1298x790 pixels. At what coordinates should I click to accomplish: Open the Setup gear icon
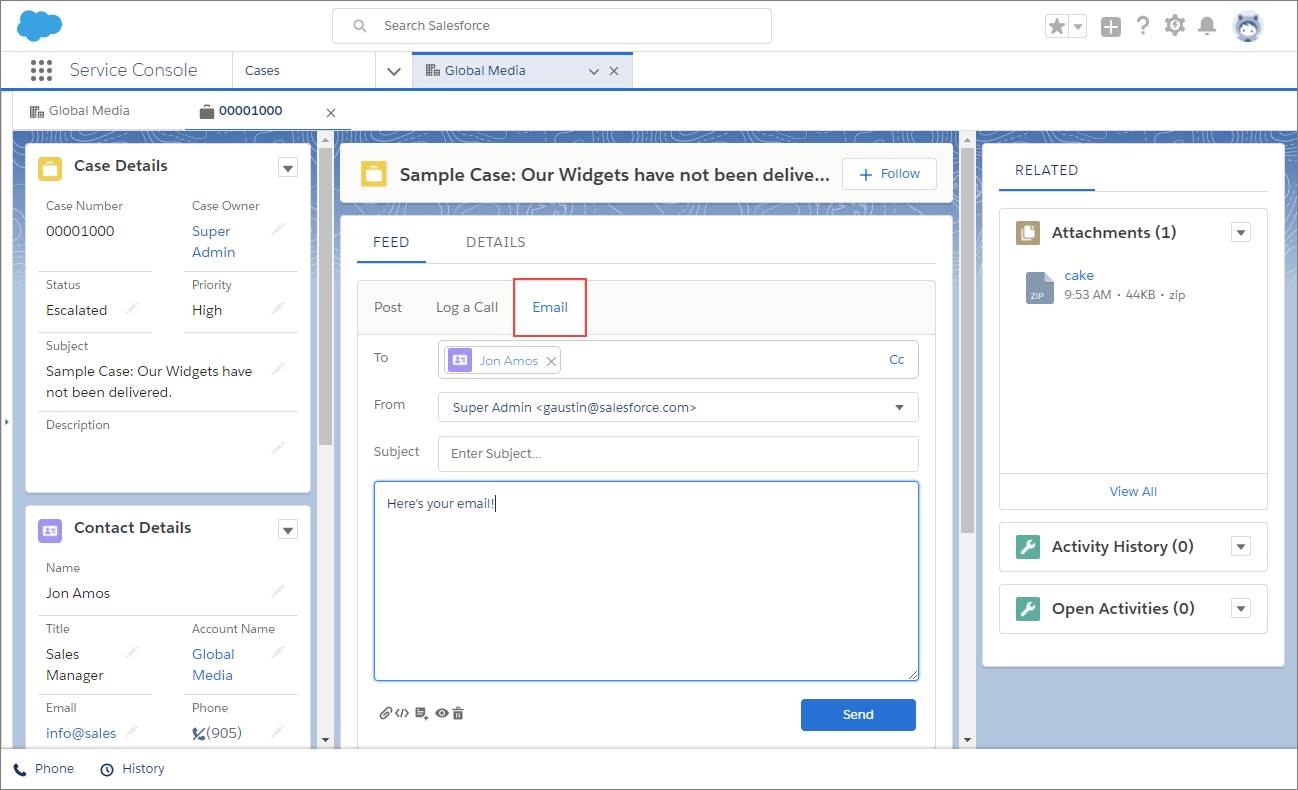(1175, 26)
